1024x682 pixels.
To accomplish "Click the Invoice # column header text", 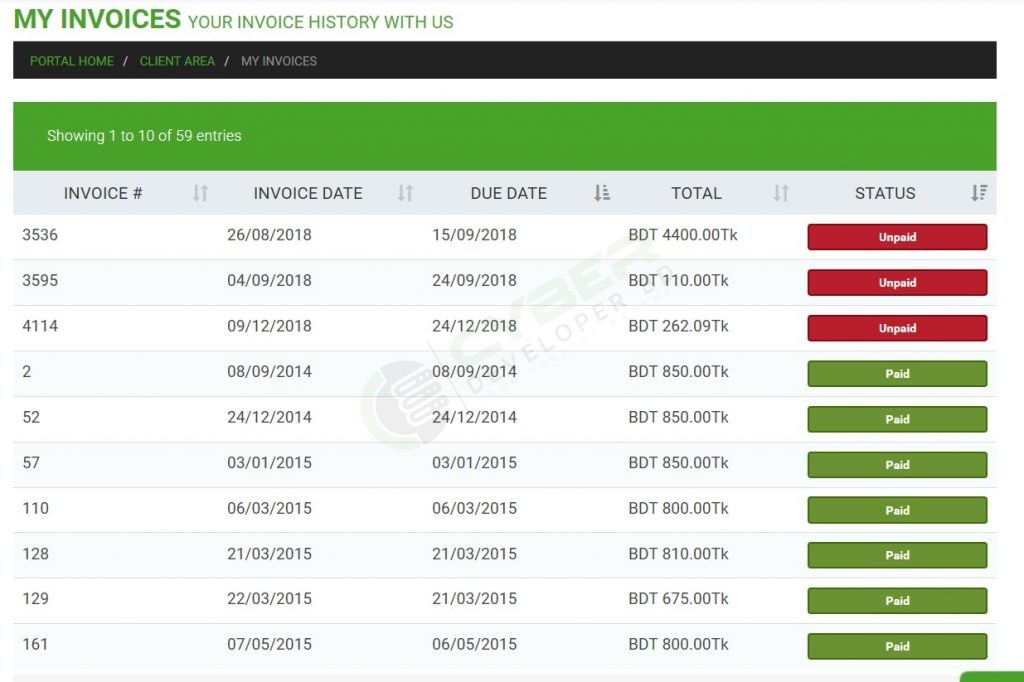I will (x=103, y=193).
